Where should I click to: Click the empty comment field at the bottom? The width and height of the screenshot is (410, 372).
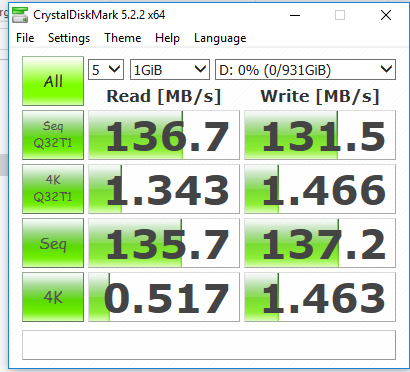click(209, 345)
